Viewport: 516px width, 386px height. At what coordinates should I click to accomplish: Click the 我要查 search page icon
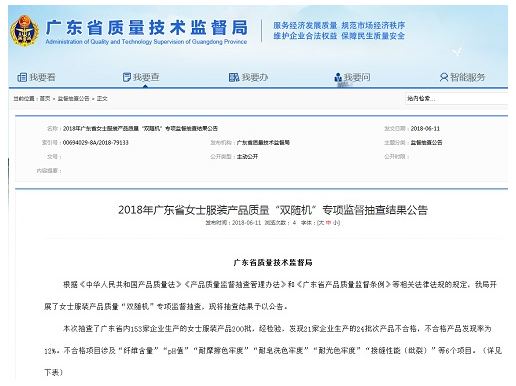pos(127,77)
